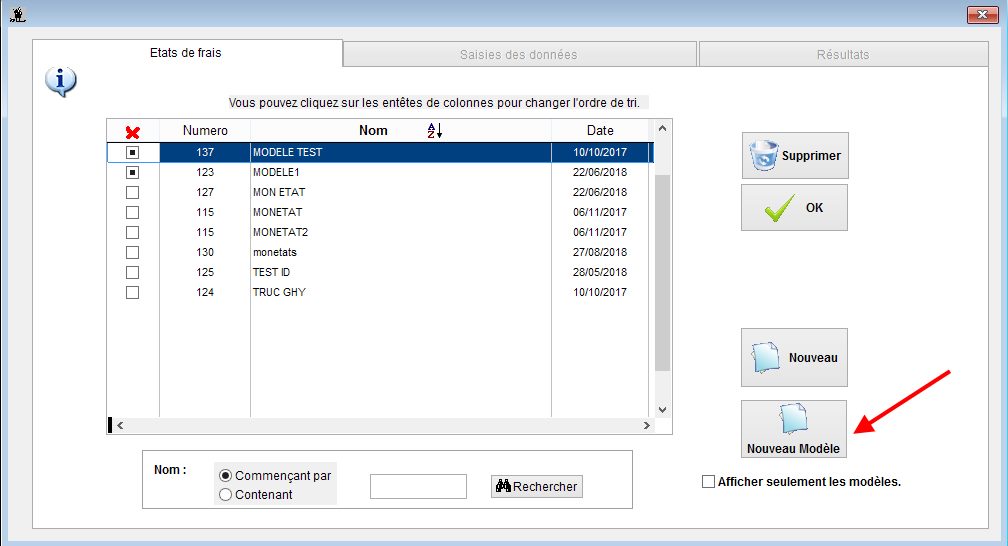Switch to the Saisies des données tab

519,54
